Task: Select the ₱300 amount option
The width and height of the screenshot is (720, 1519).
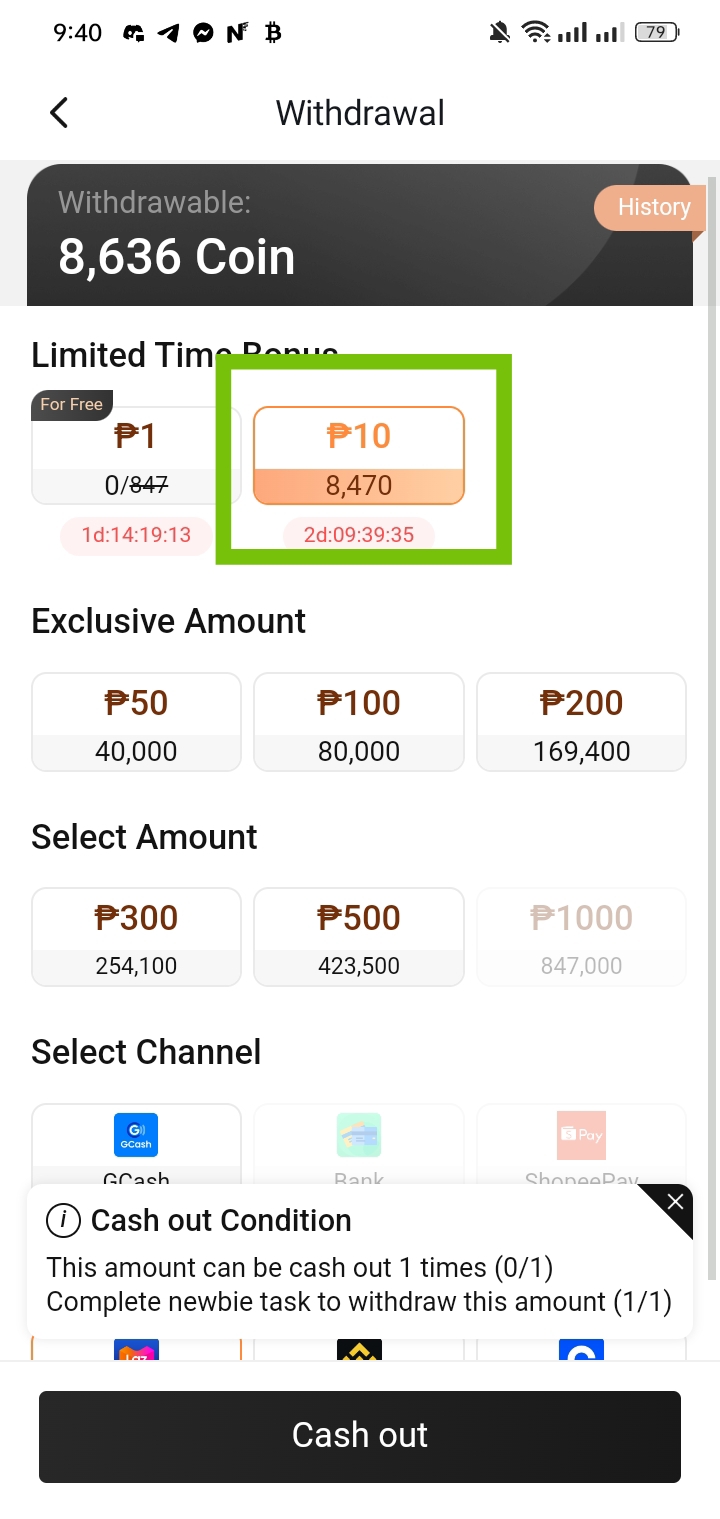Action: [x=136, y=937]
